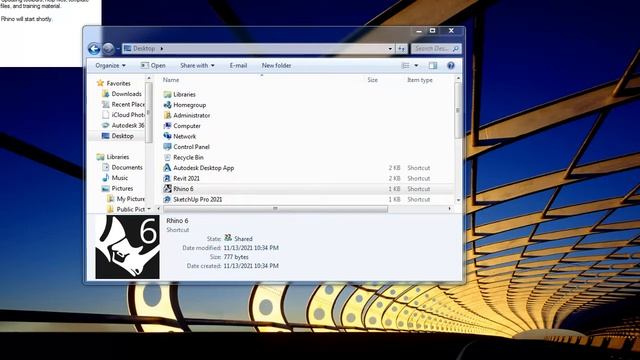Select the Network icon in file list
The width and height of the screenshot is (640, 360).
pyautogui.click(x=167, y=136)
